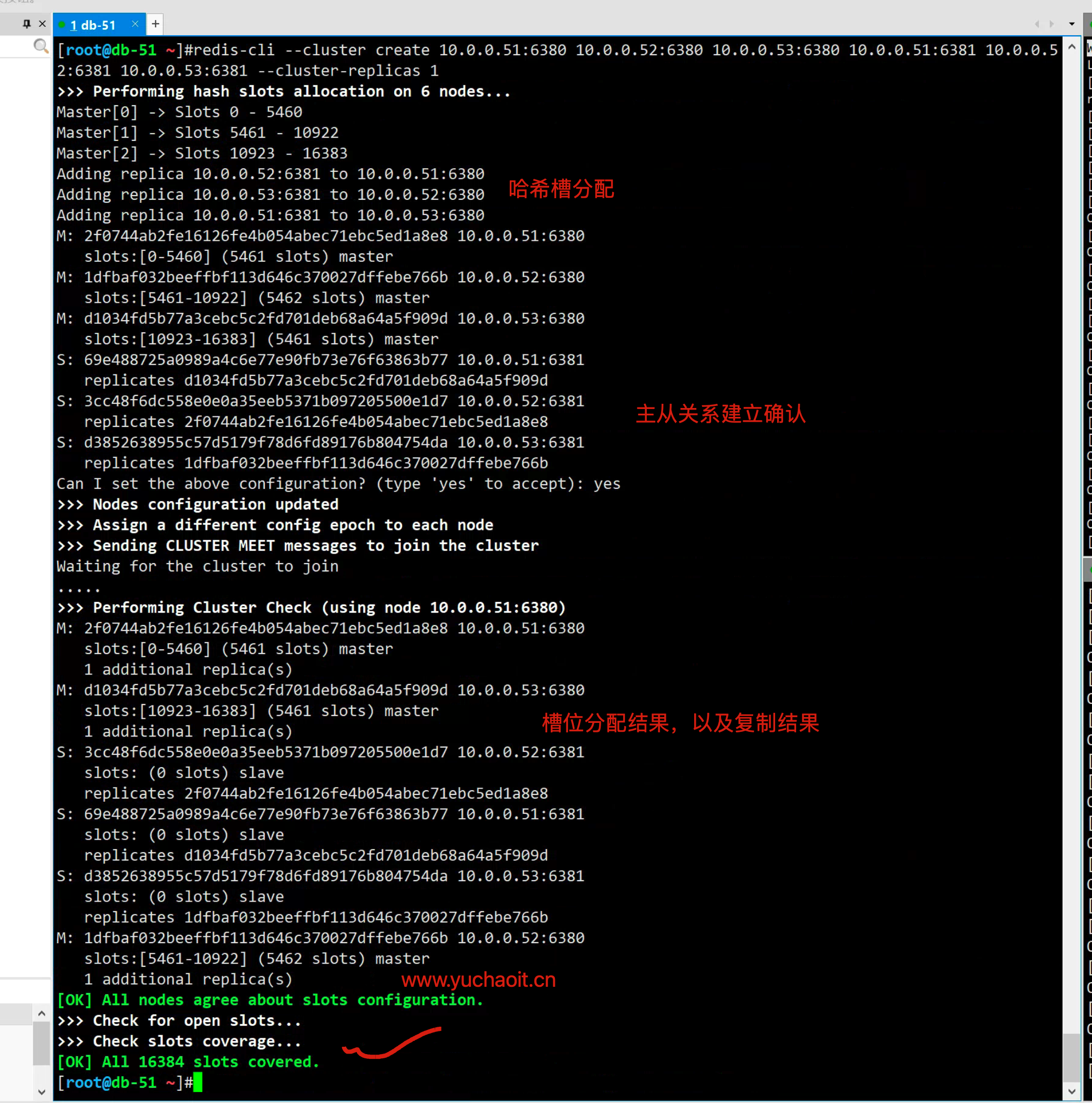Close the db-51 tab

tap(135, 24)
